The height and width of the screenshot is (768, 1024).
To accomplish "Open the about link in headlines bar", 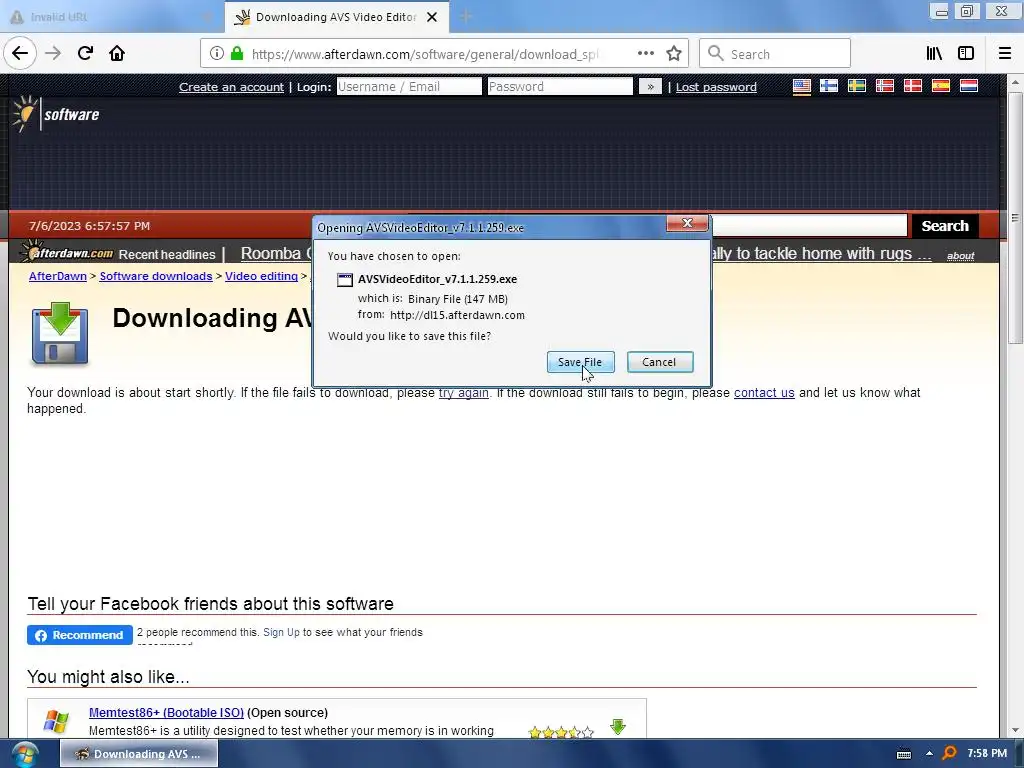I will tap(960, 256).
